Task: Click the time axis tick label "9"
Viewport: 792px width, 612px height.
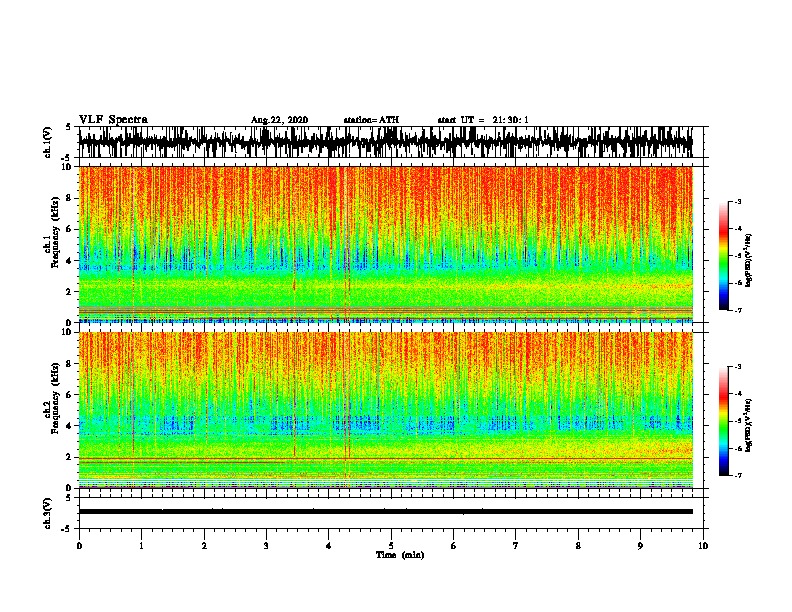Action: (640, 546)
